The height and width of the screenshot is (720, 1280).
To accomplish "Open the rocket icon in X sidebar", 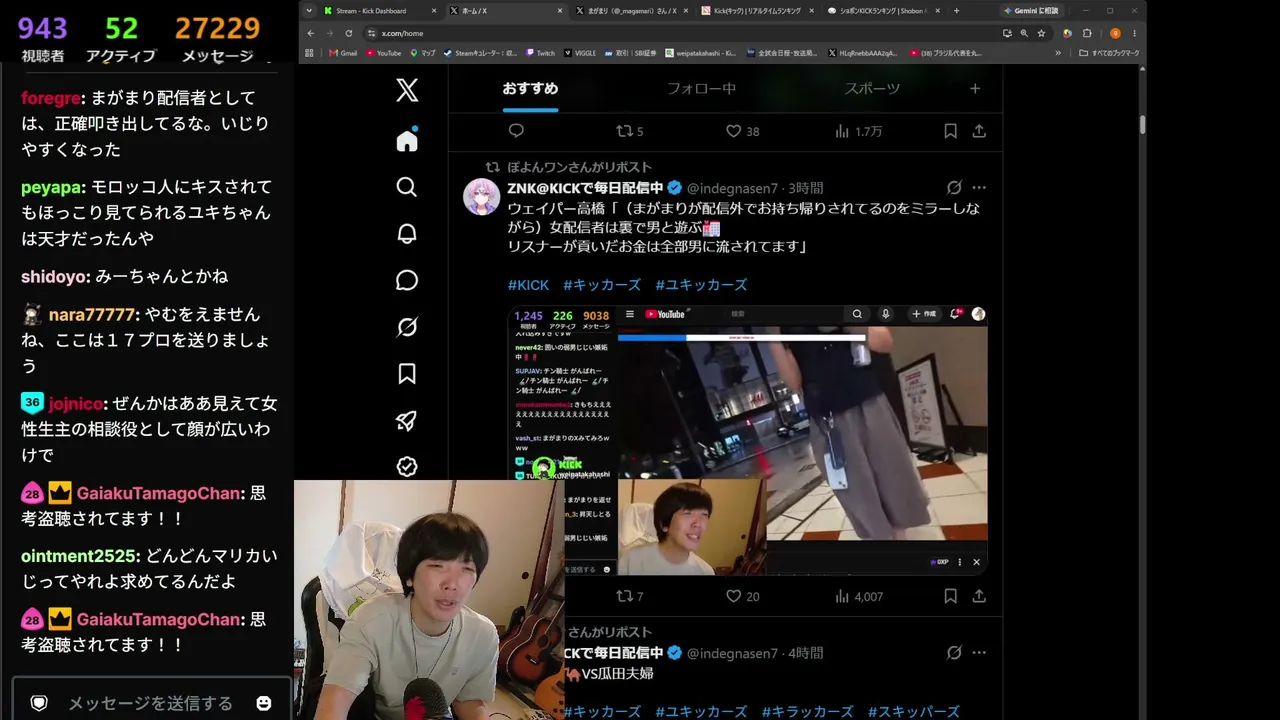I will coord(407,420).
